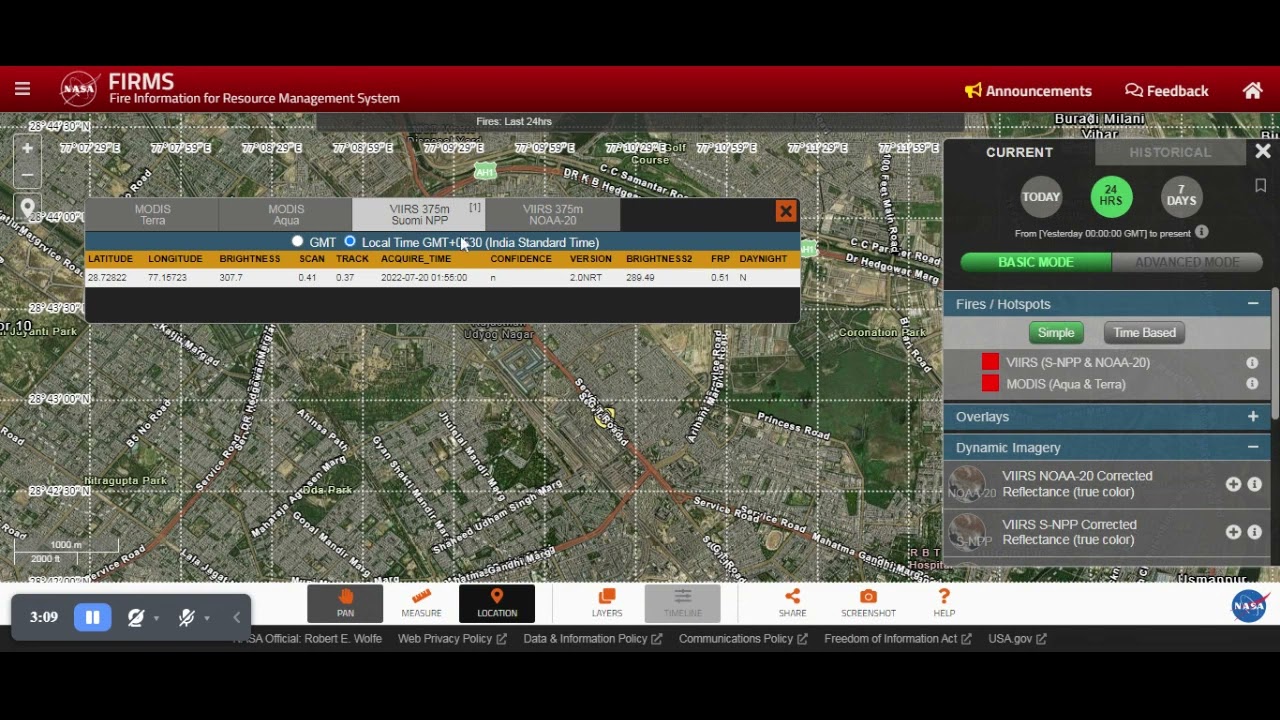
Task: Click acquire time 2022-07-20 01:56:00
Action: [424, 278]
